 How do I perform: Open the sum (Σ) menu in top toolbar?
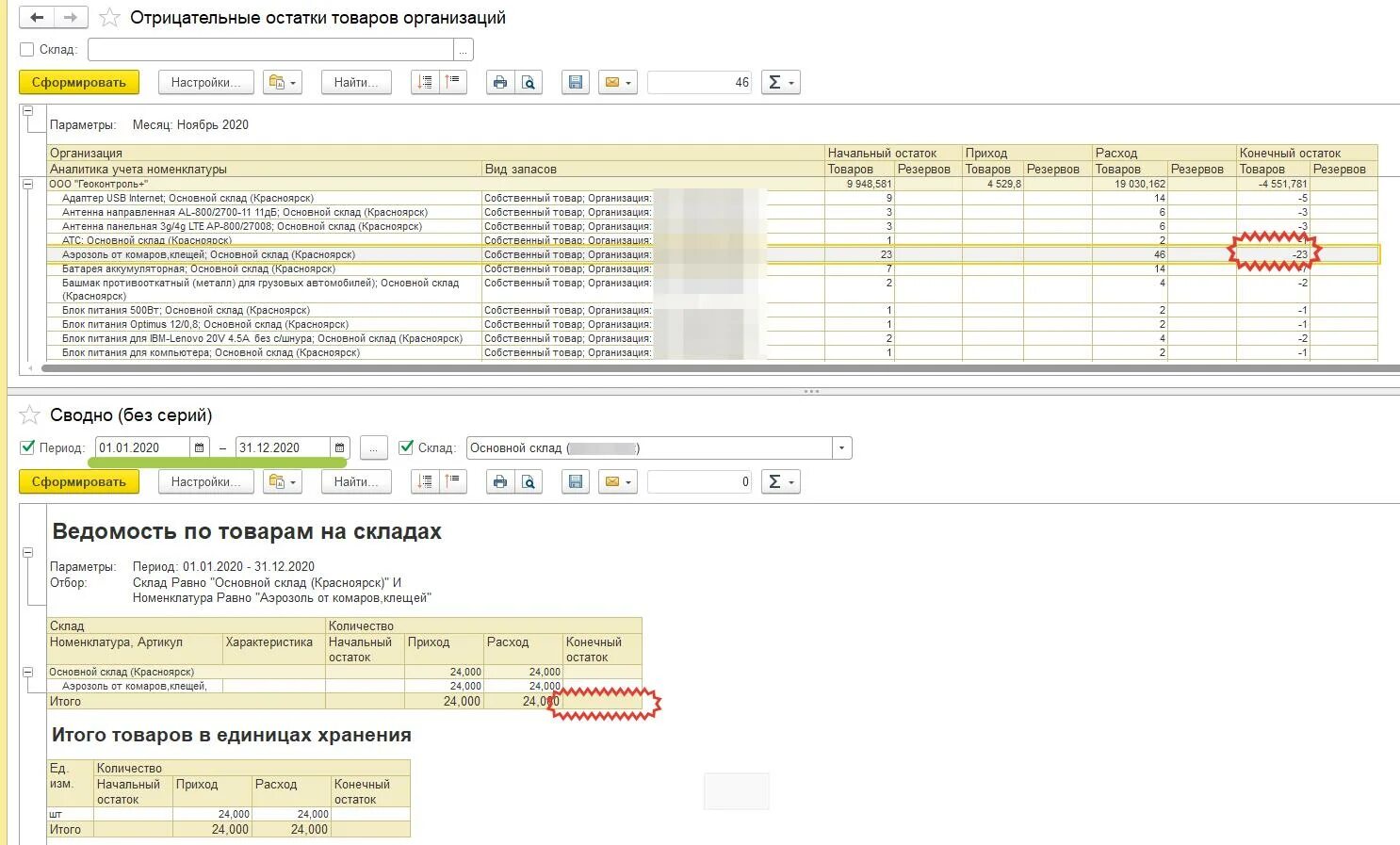780,82
